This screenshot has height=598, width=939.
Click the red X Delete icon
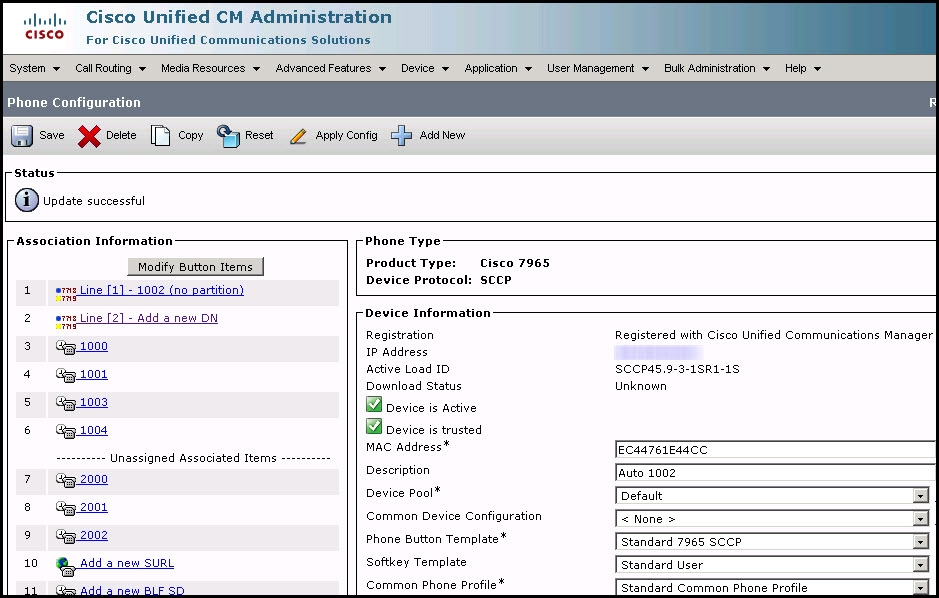89,136
